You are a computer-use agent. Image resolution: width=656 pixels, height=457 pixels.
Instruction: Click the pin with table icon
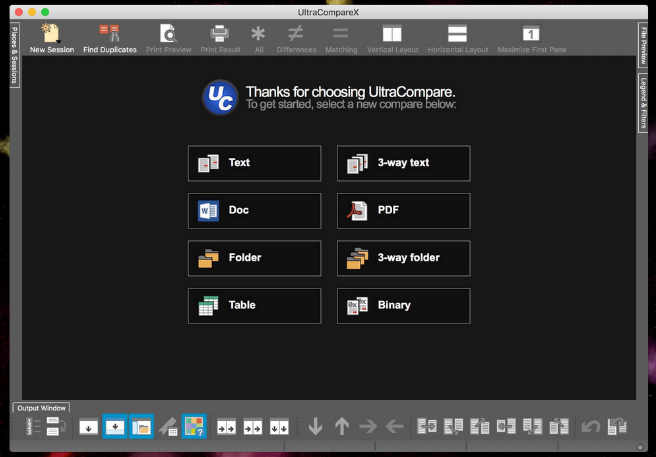click(x=168, y=426)
